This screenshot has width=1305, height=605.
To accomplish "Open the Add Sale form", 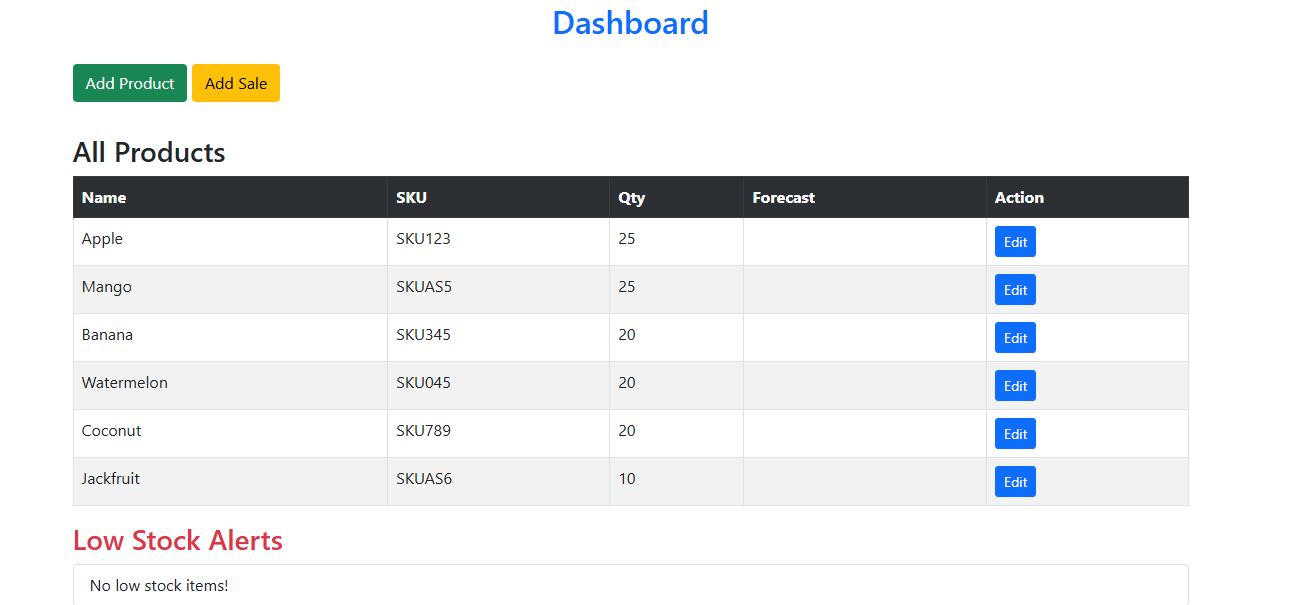I will [236, 83].
